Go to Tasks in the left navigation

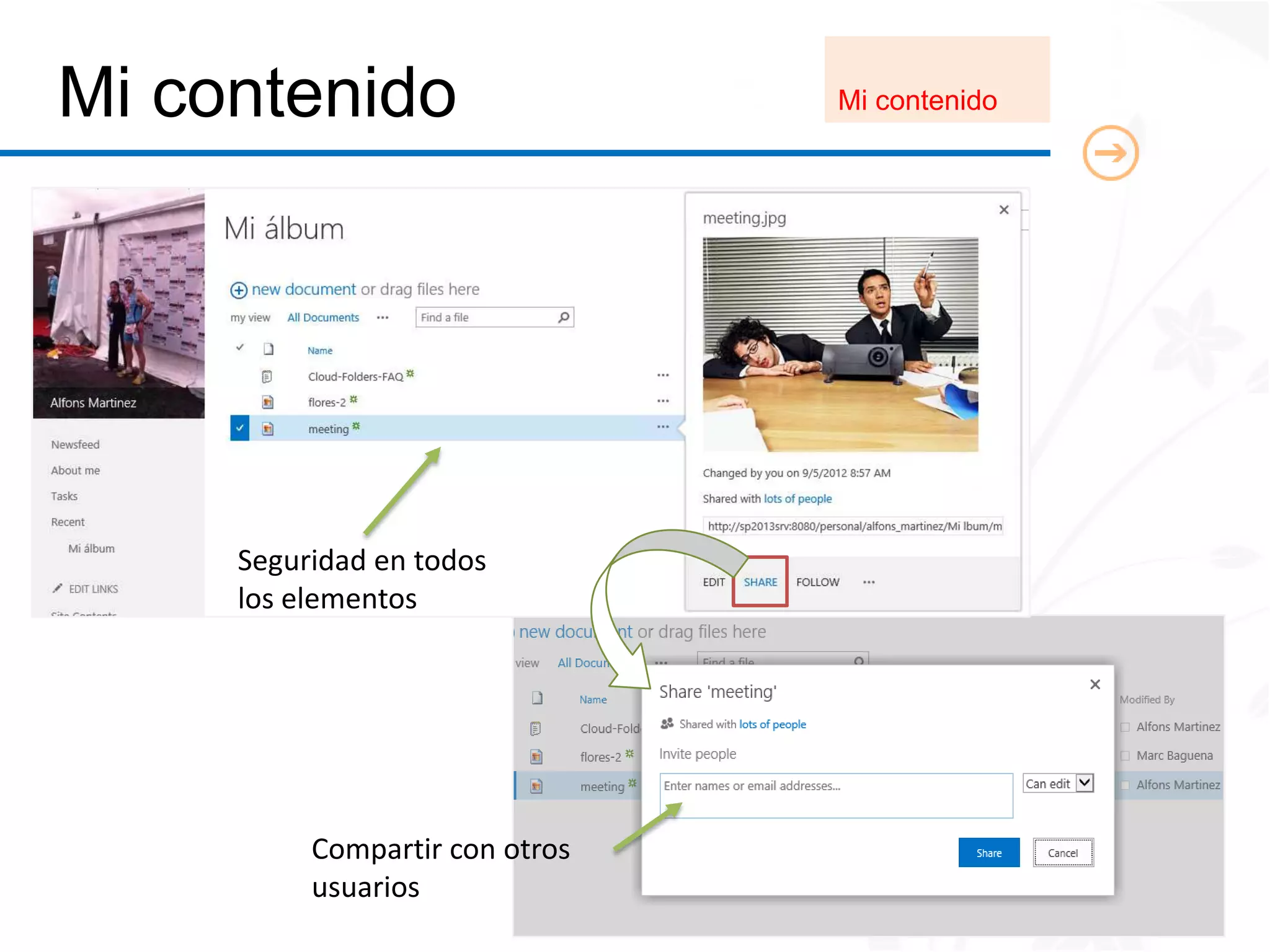[64, 496]
